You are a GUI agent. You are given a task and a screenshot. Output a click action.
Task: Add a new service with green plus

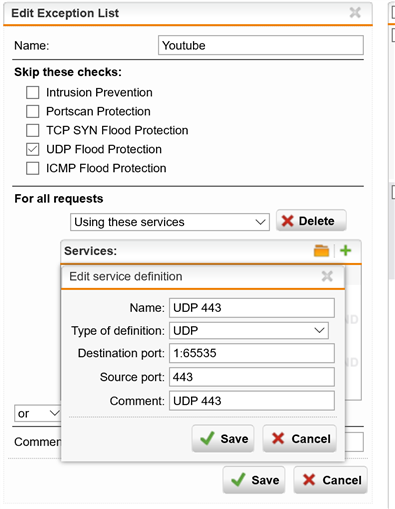click(345, 250)
